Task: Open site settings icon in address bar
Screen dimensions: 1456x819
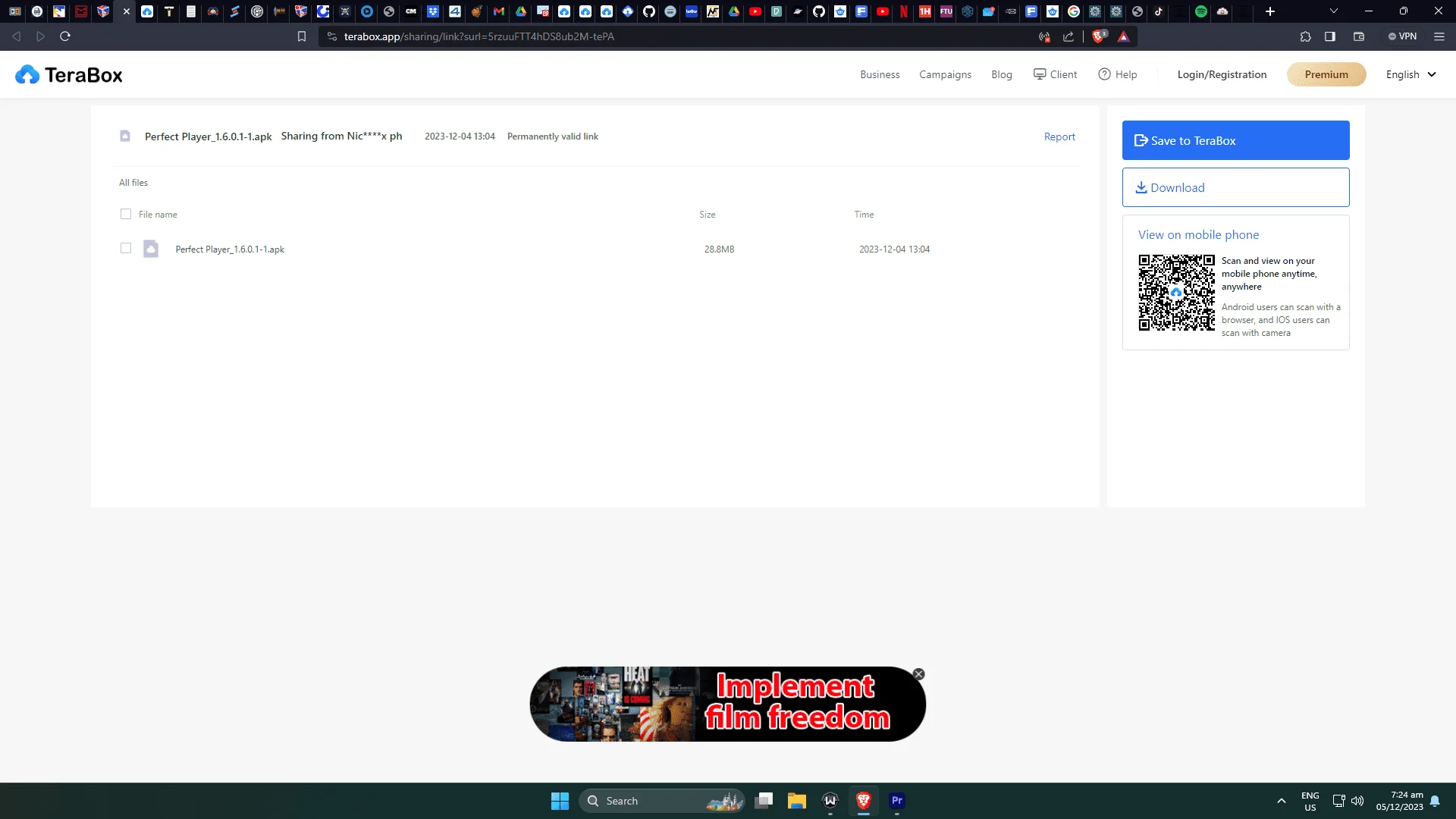Action: click(331, 36)
